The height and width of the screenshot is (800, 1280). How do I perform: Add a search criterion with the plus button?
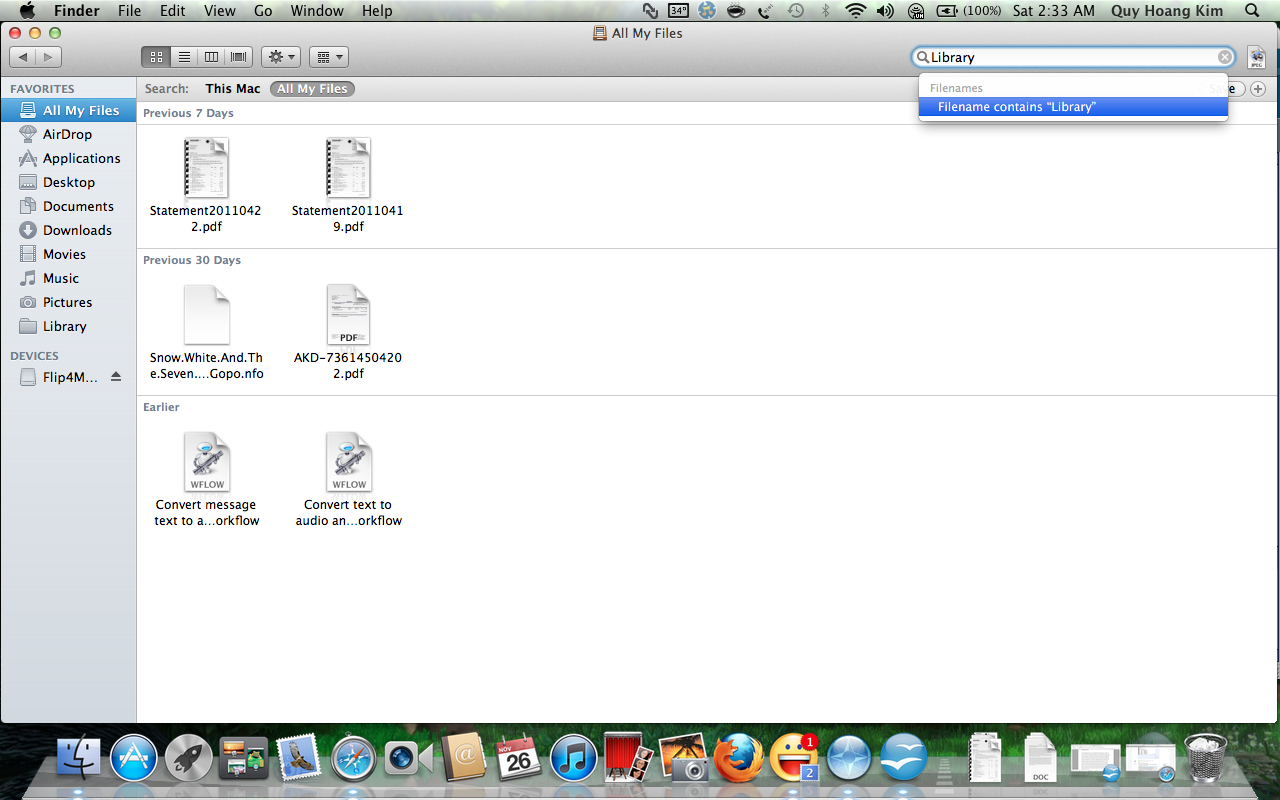(1258, 89)
